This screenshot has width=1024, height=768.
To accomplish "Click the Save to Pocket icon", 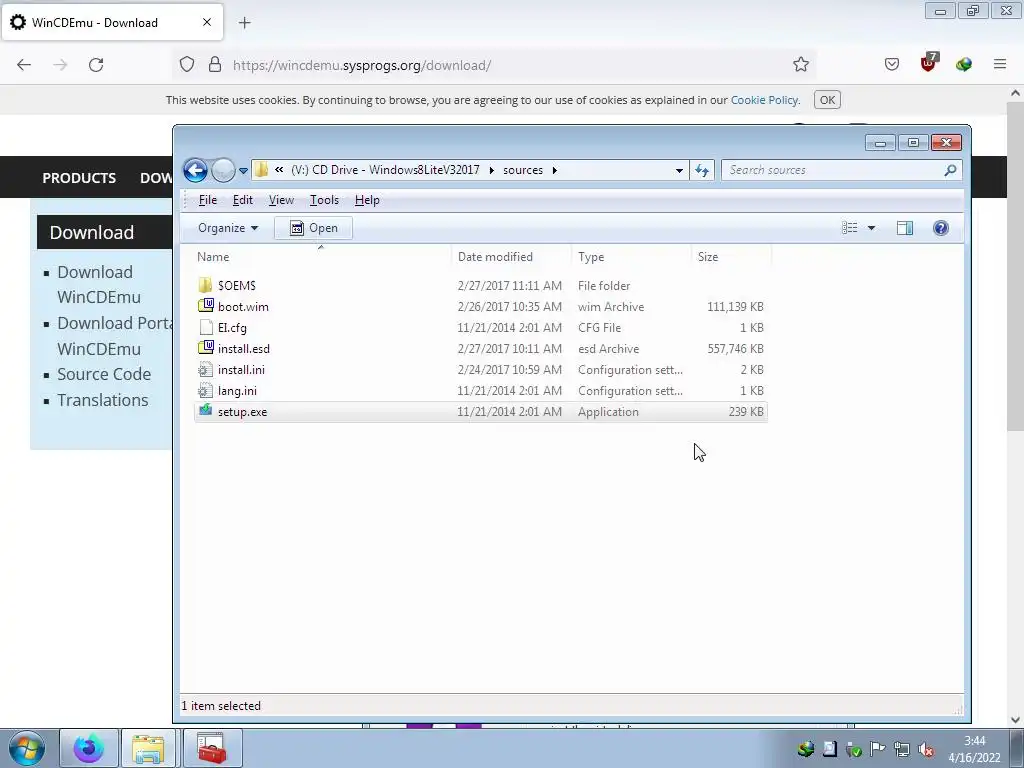I will [x=891, y=64].
